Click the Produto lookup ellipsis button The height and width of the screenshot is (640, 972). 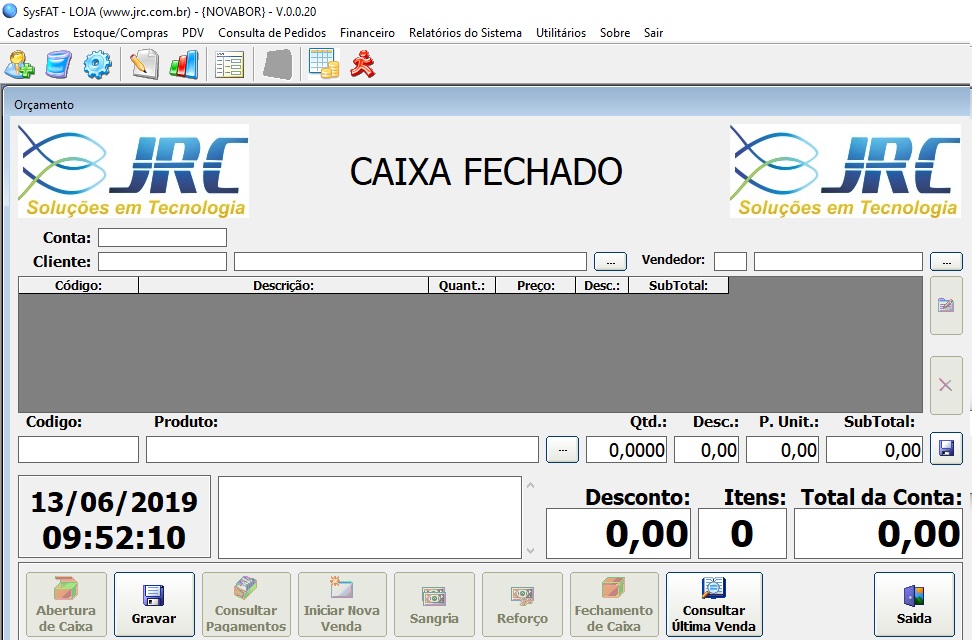[x=562, y=450]
